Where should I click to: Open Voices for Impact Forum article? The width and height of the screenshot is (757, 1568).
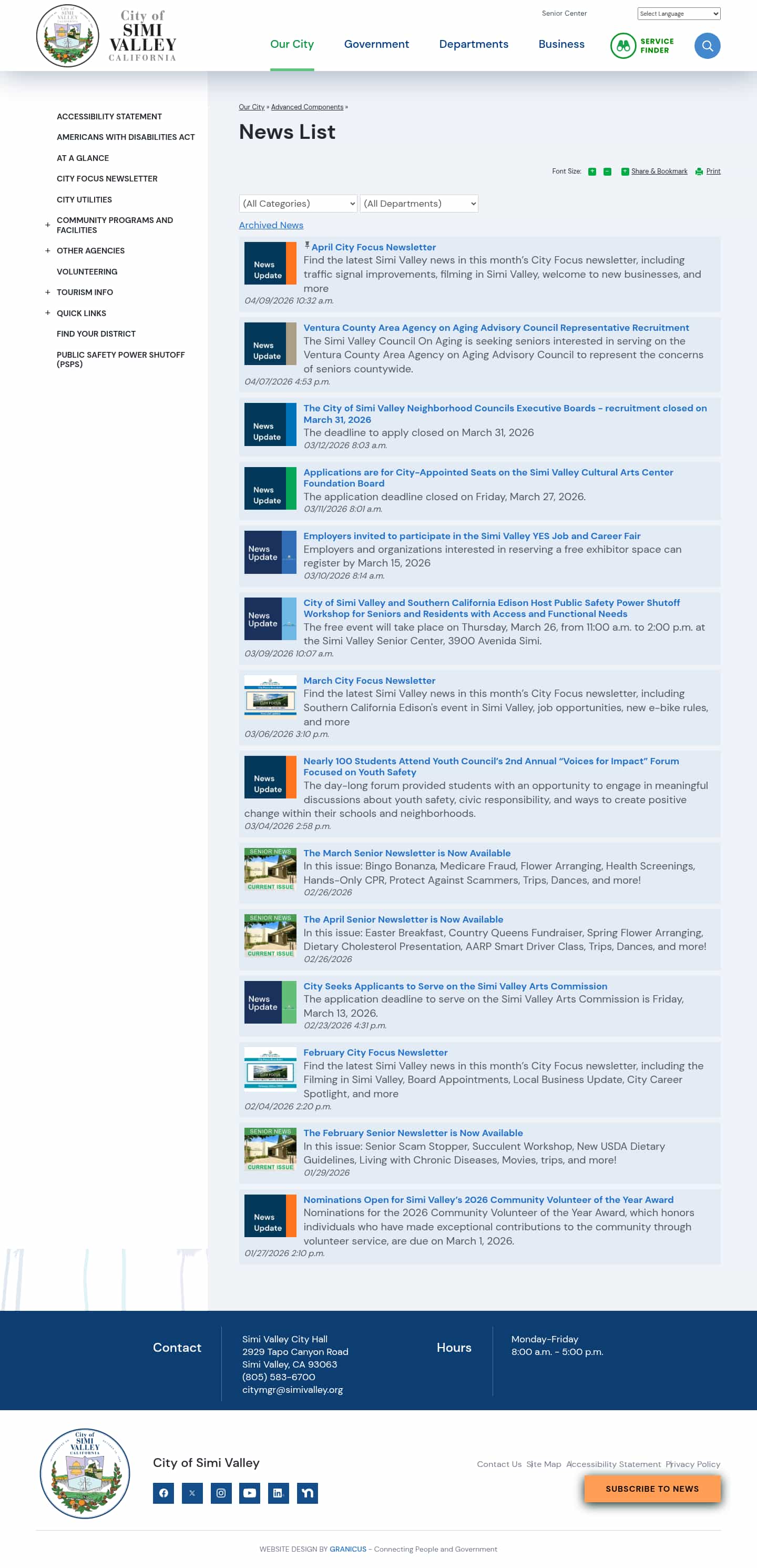click(491, 766)
